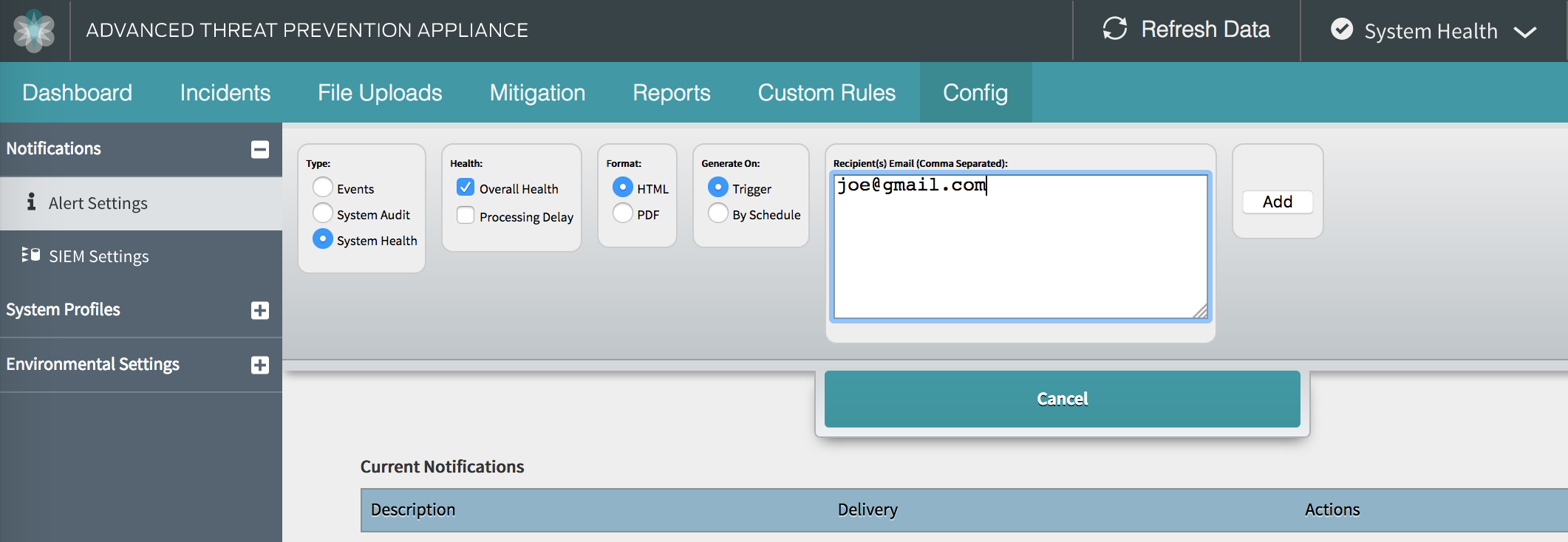
Task: Open the System Health dropdown chevron
Action: (1524, 32)
